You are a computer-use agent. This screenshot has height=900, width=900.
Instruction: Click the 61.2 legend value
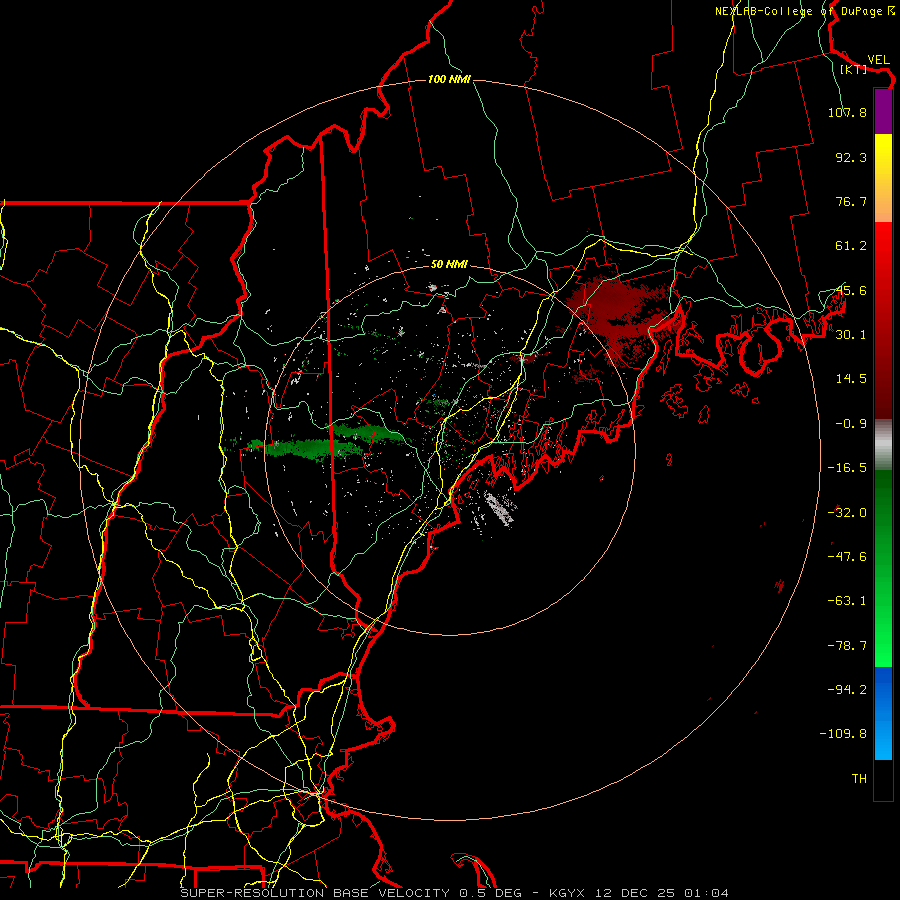coord(851,246)
